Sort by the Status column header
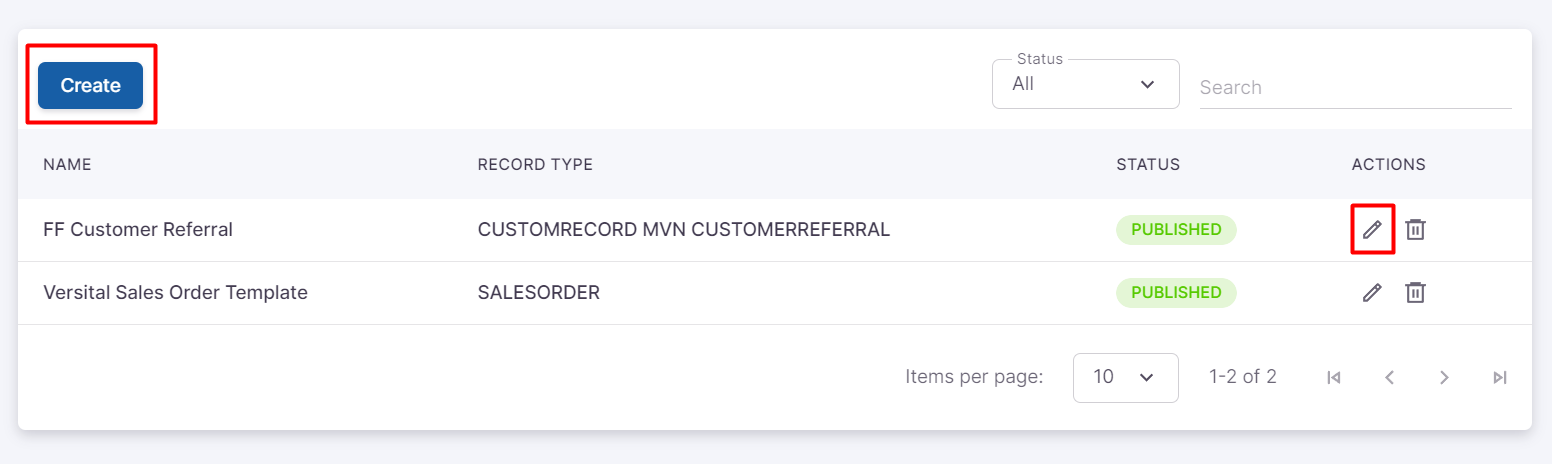 tap(1148, 164)
